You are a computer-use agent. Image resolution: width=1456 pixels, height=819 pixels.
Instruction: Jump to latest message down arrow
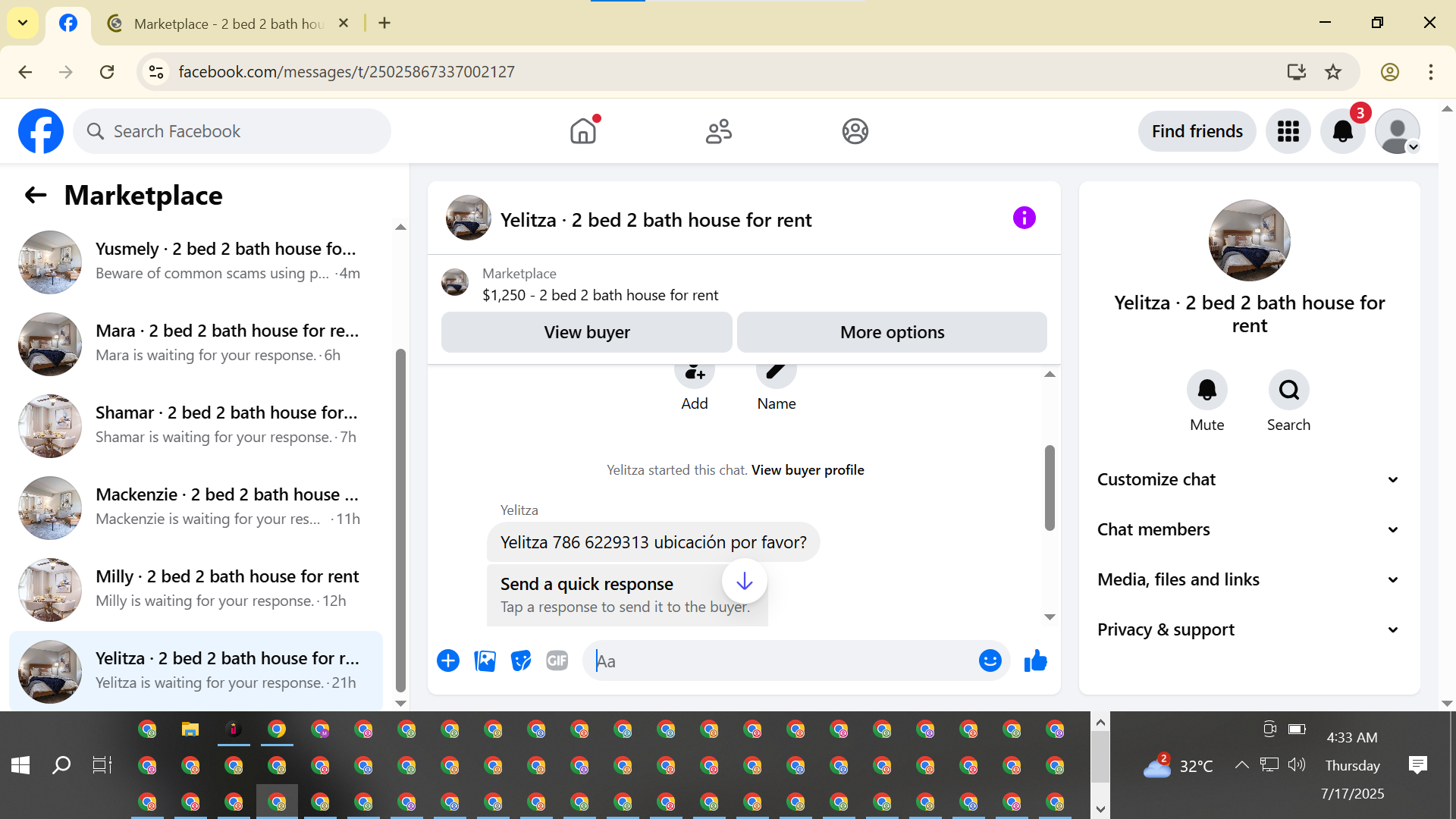(x=744, y=582)
